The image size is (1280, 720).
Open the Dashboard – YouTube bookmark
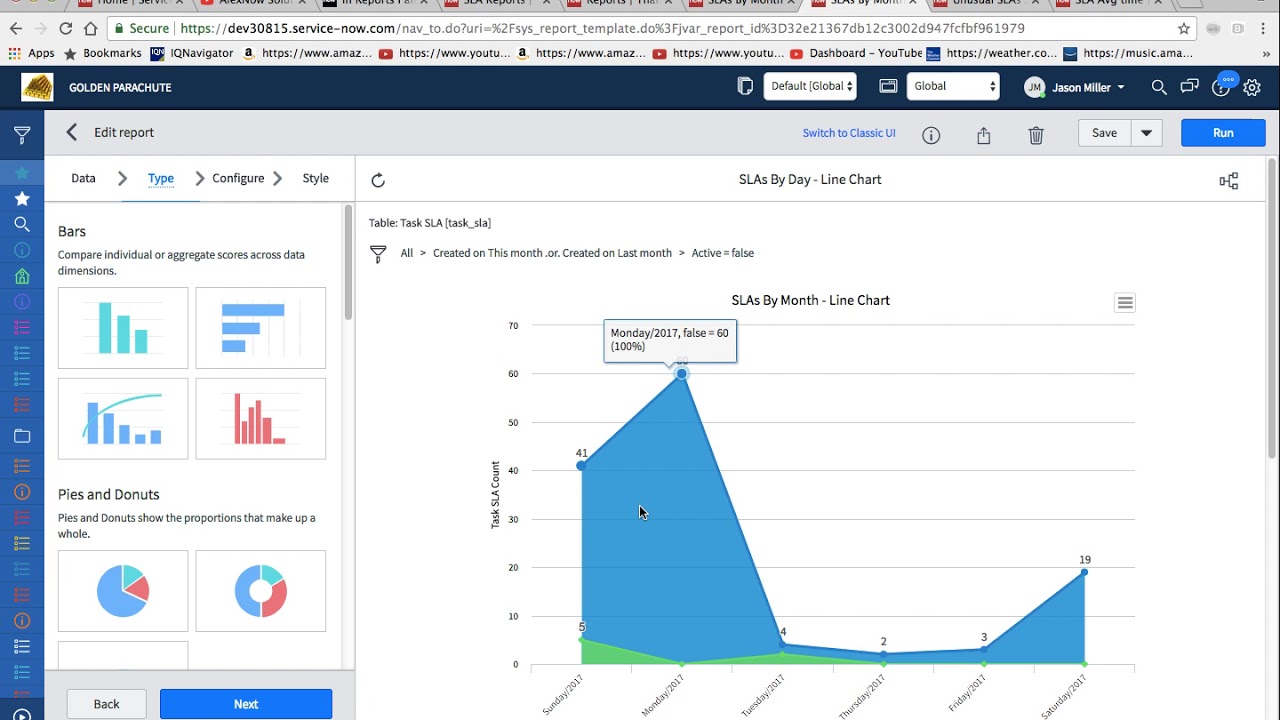click(856, 53)
